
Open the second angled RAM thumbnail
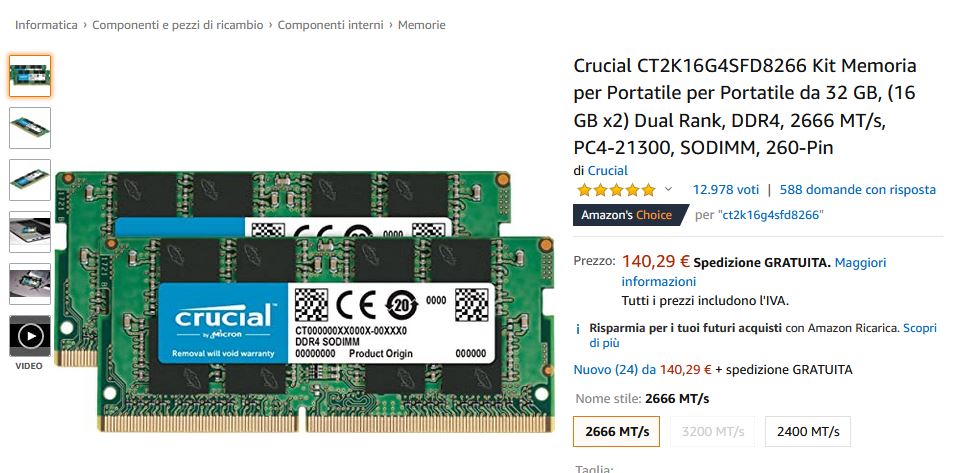tap(30, 128)
